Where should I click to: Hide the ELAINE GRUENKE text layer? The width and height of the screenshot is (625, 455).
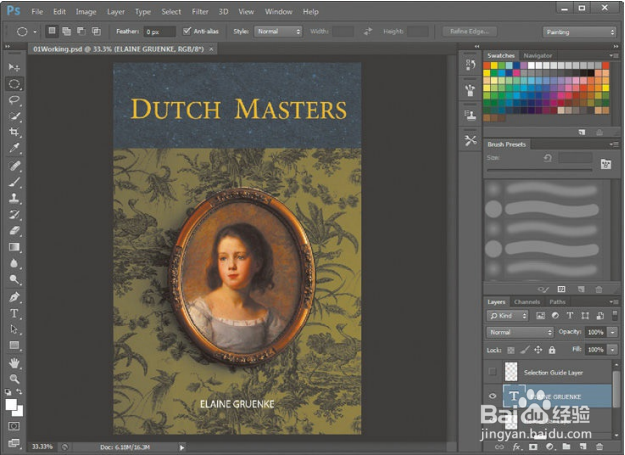pos(493,396)
